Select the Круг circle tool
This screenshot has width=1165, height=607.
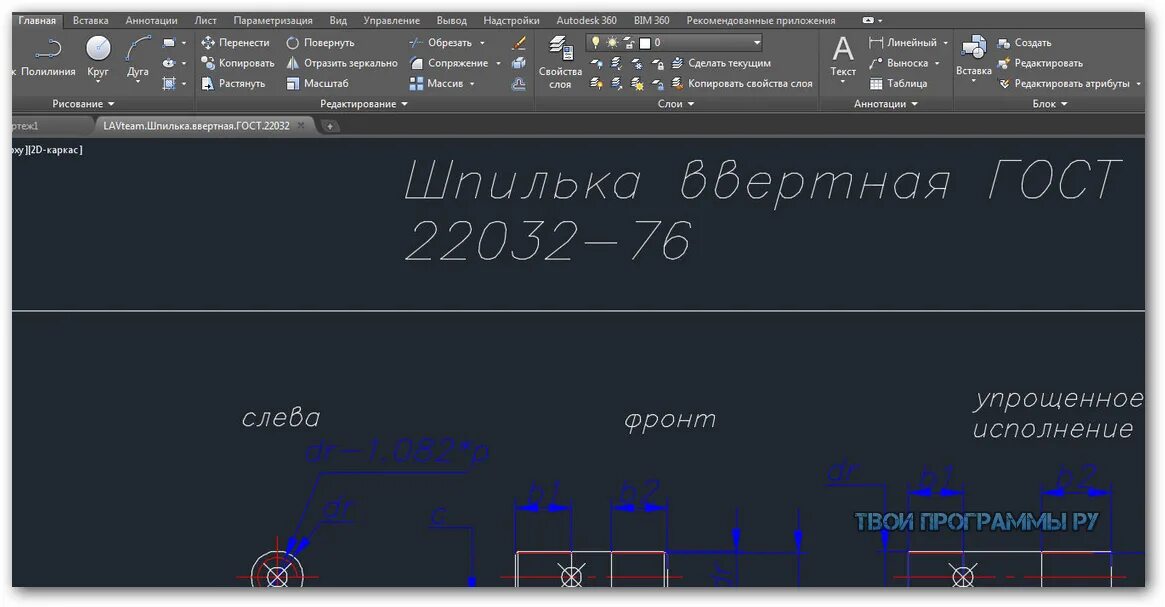pyautogui.click(x=98, y=57)
